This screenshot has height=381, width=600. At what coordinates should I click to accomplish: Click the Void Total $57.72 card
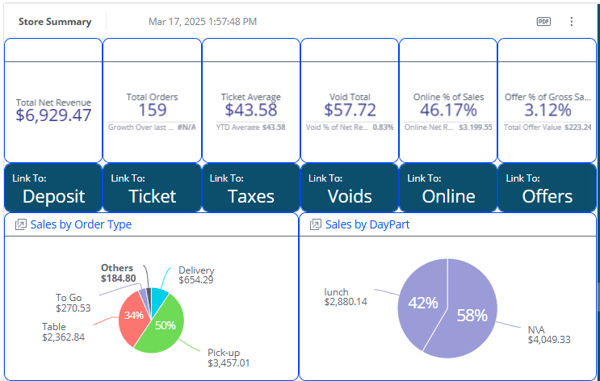click(349, 100)
